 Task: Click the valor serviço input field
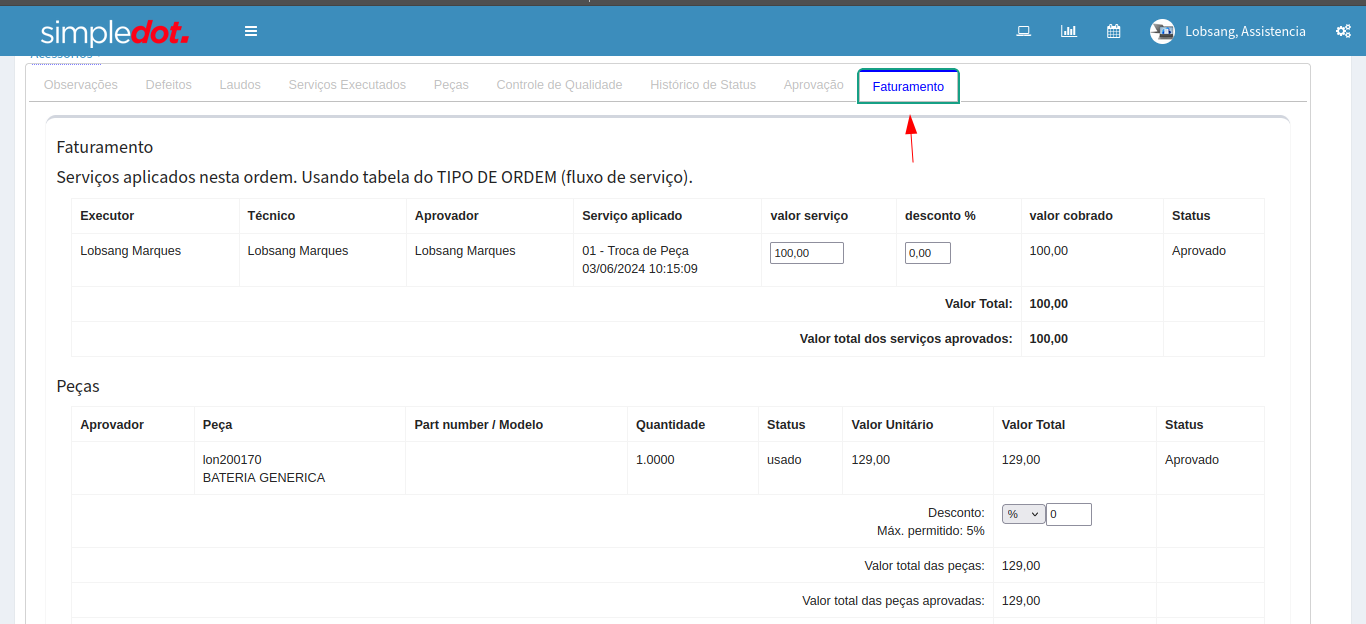[x=806, y=253]
